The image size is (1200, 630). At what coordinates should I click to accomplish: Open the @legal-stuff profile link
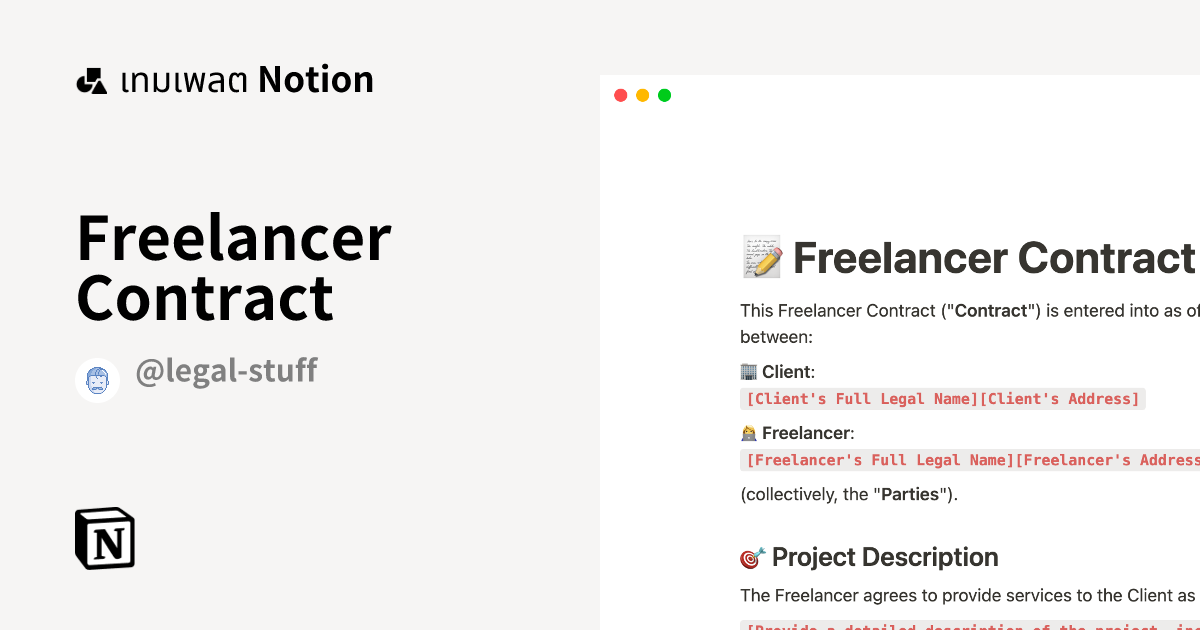click(x=225, y=370)
